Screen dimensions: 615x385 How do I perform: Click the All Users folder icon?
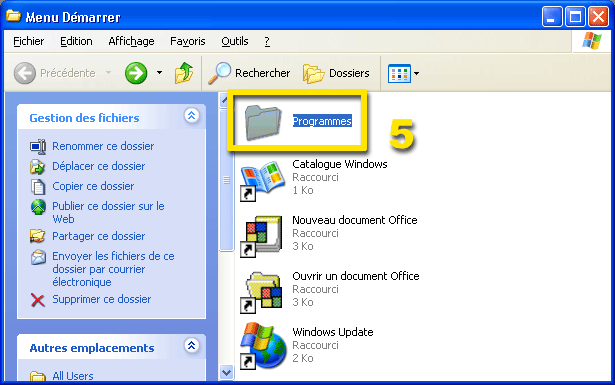[38, 376]
